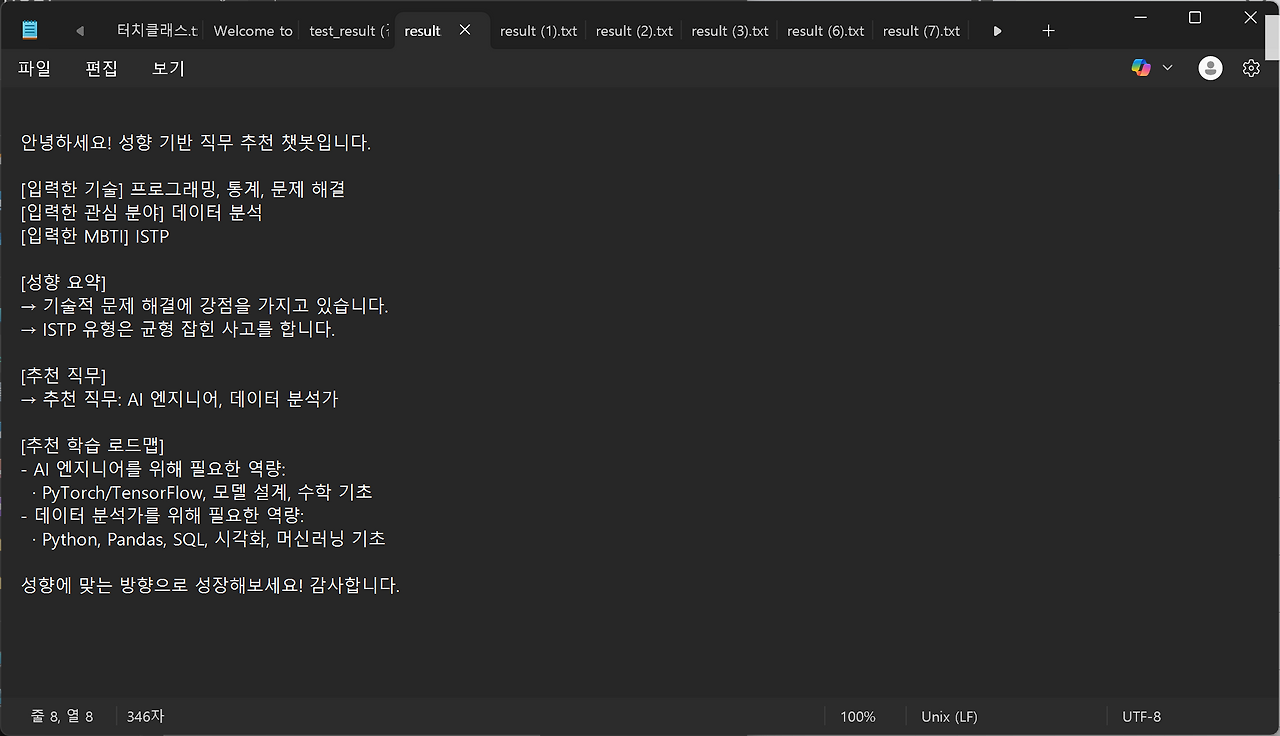The image size is (1280, 736).
Task: Switch to the result (7).txt tab
Action: [x=921, y=31]
